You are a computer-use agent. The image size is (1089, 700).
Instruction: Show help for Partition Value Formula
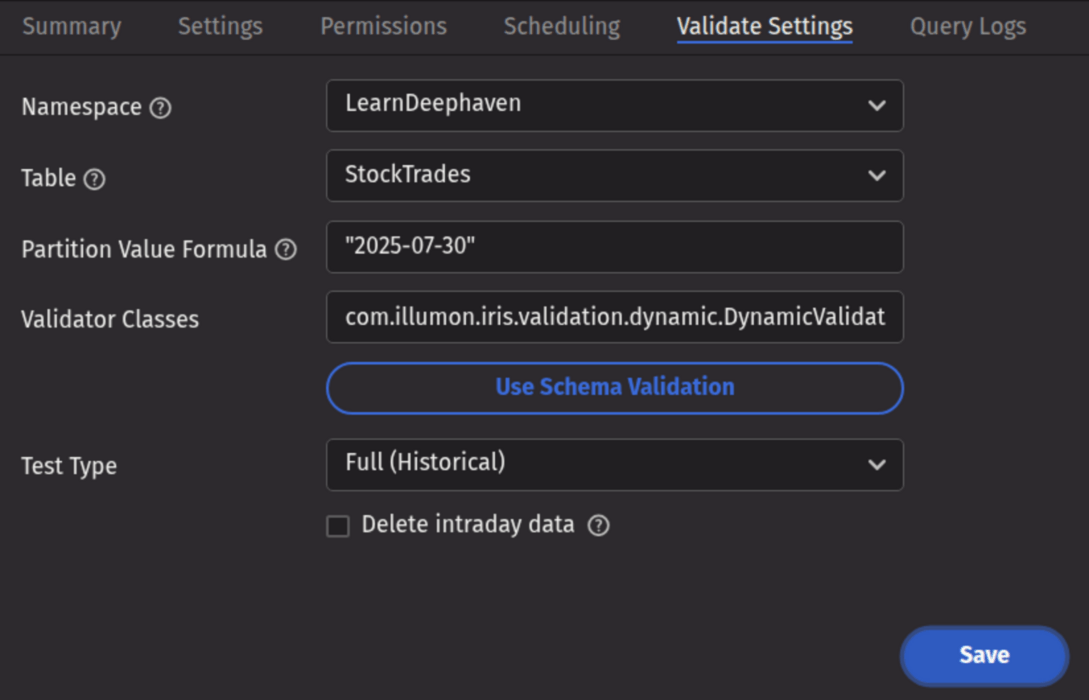click(286, 250)
